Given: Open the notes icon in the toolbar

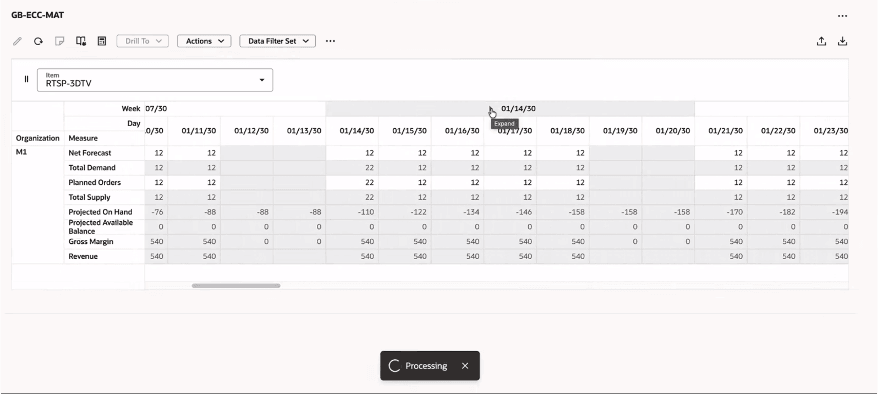Looking at the screenshot, I should 59,41.
